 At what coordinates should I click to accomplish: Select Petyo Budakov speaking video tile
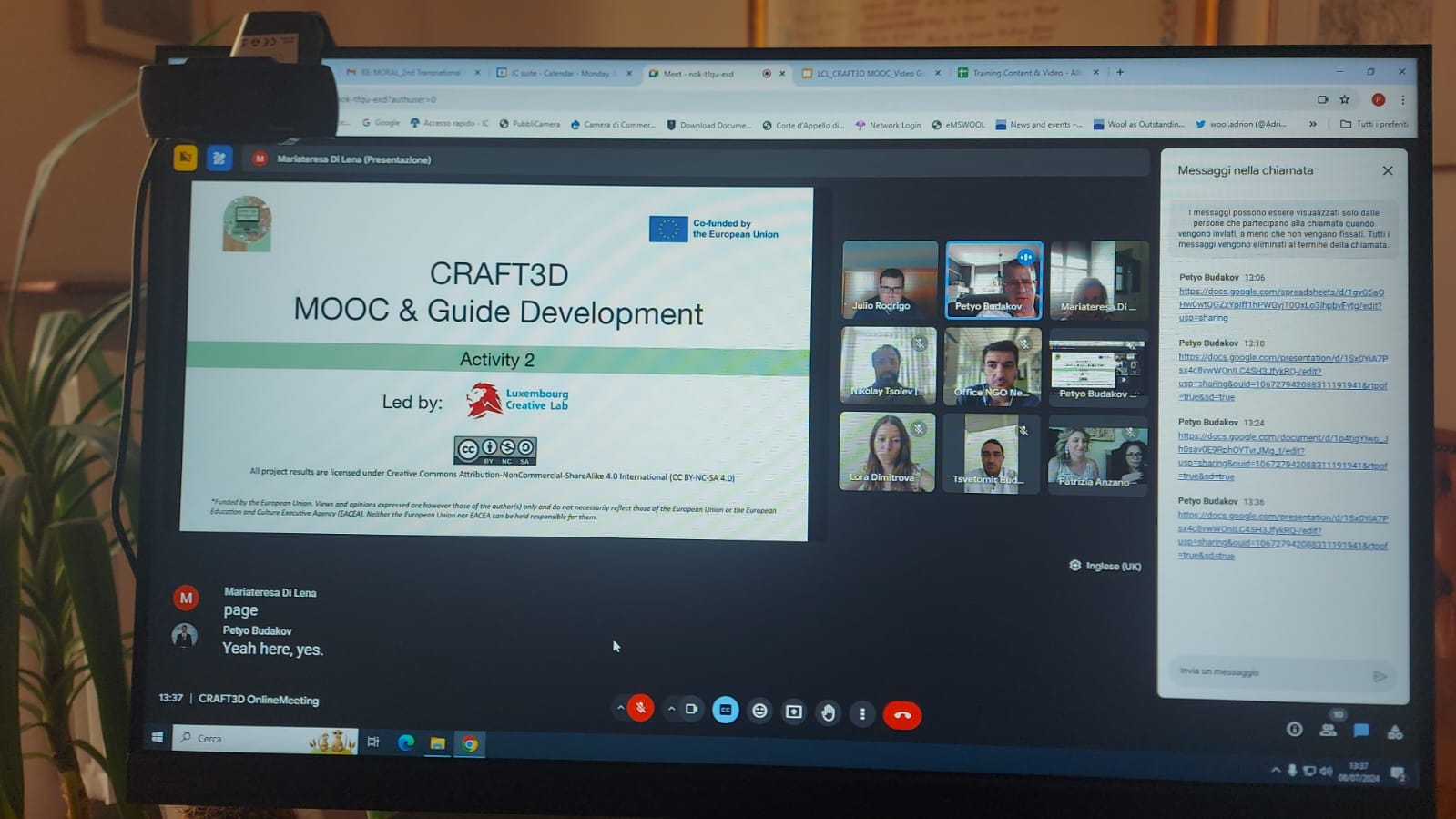(993, 280)
